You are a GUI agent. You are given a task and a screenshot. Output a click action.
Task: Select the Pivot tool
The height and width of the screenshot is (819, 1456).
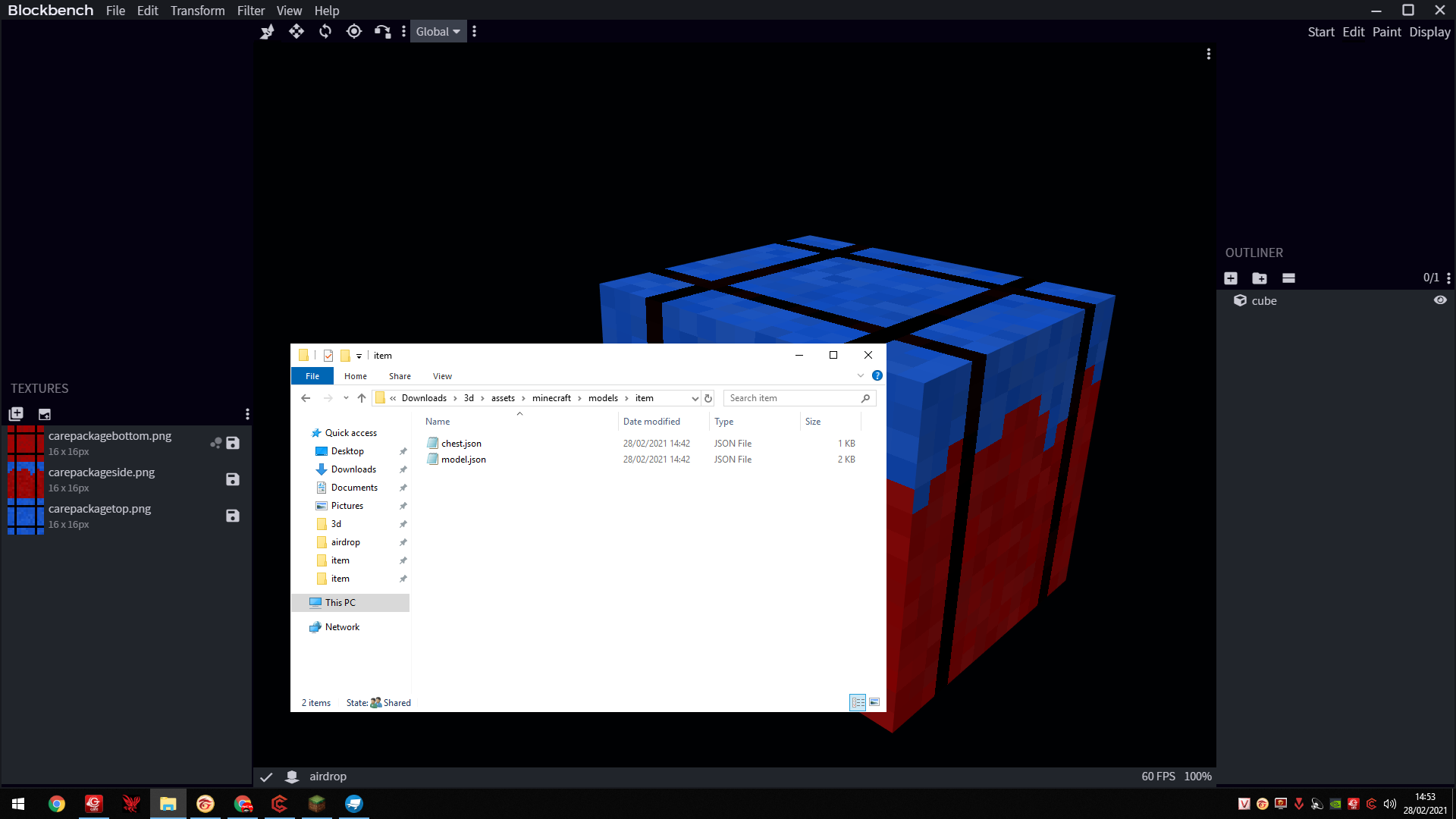[x=353, y=31]
